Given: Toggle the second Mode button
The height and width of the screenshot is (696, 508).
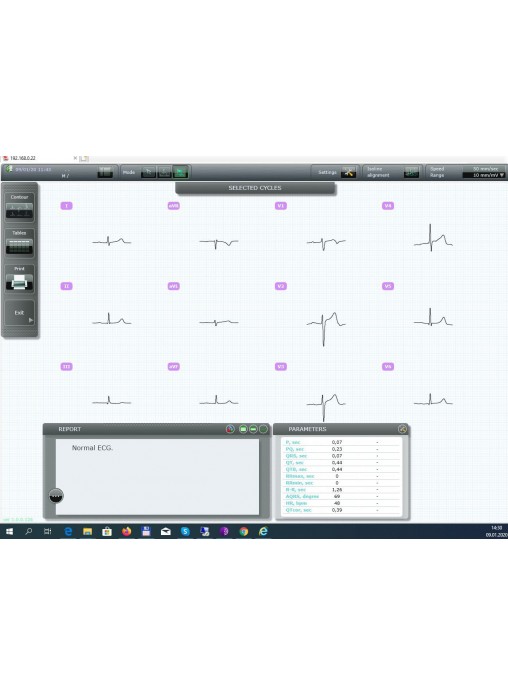Looking at the screenshot, I should [x=164, y=172].
